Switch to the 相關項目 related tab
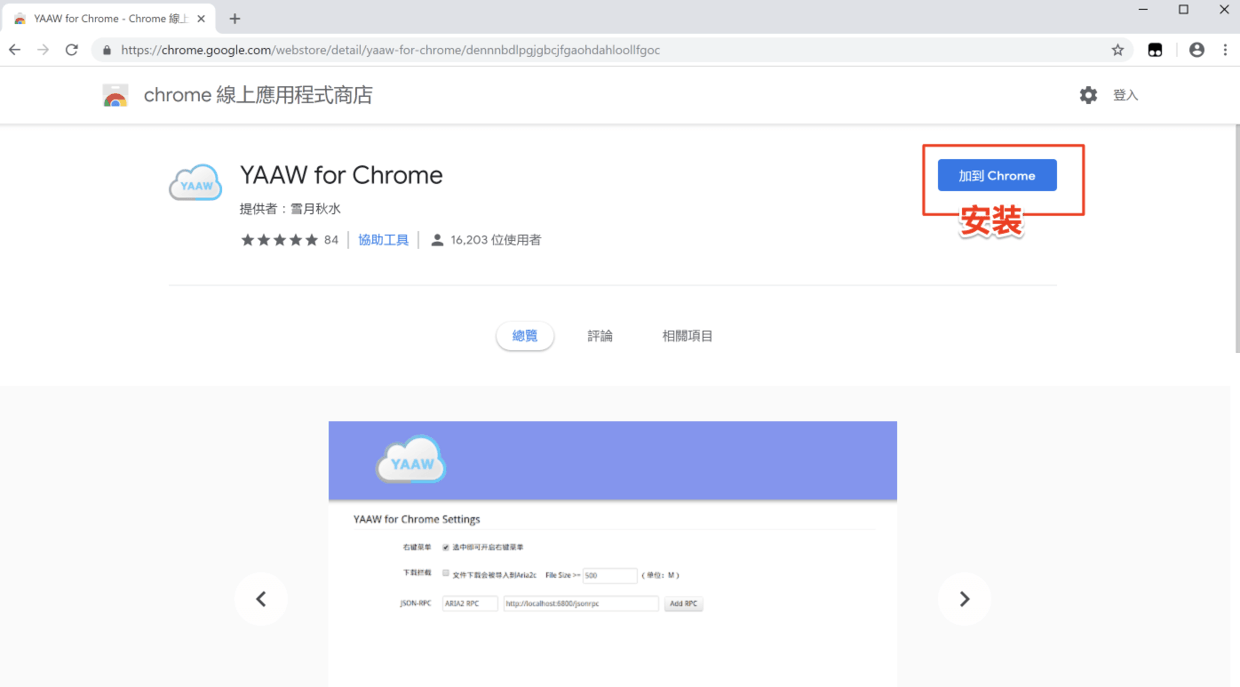This screenshot has width=1240, height=687. pos(688,336)
